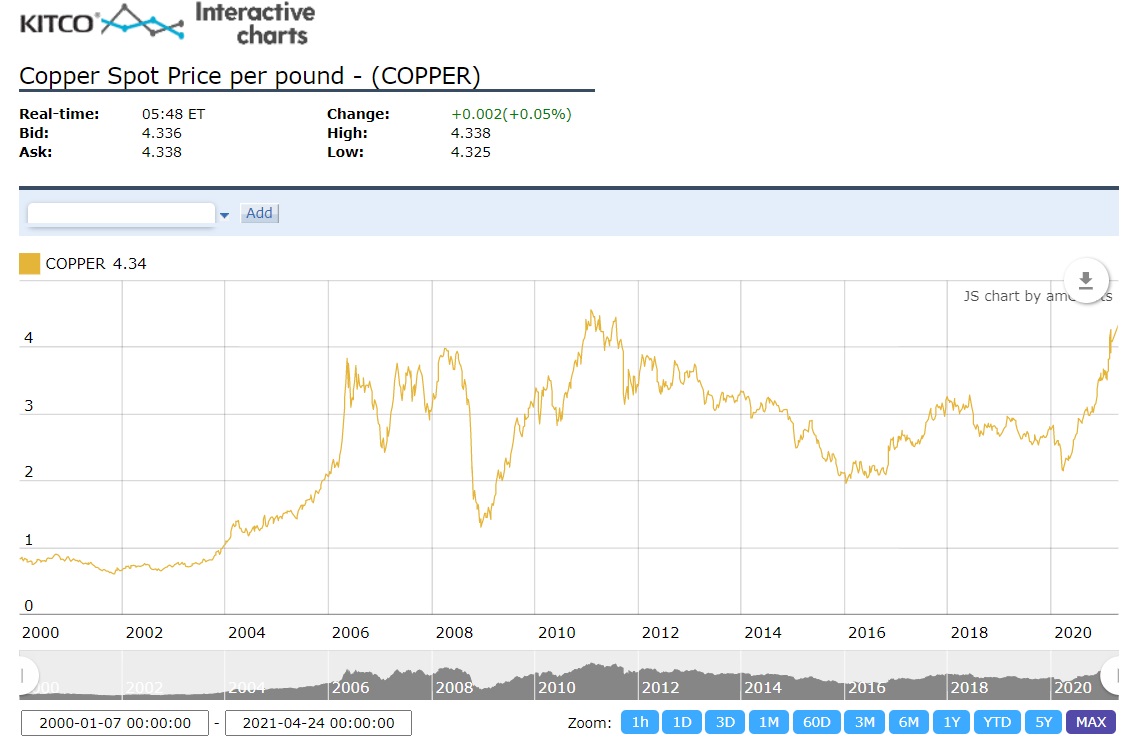Select the 1D zoom button
Image resolution: width=1131 pixels, height=750 pixels.
[x=682, y=722]
